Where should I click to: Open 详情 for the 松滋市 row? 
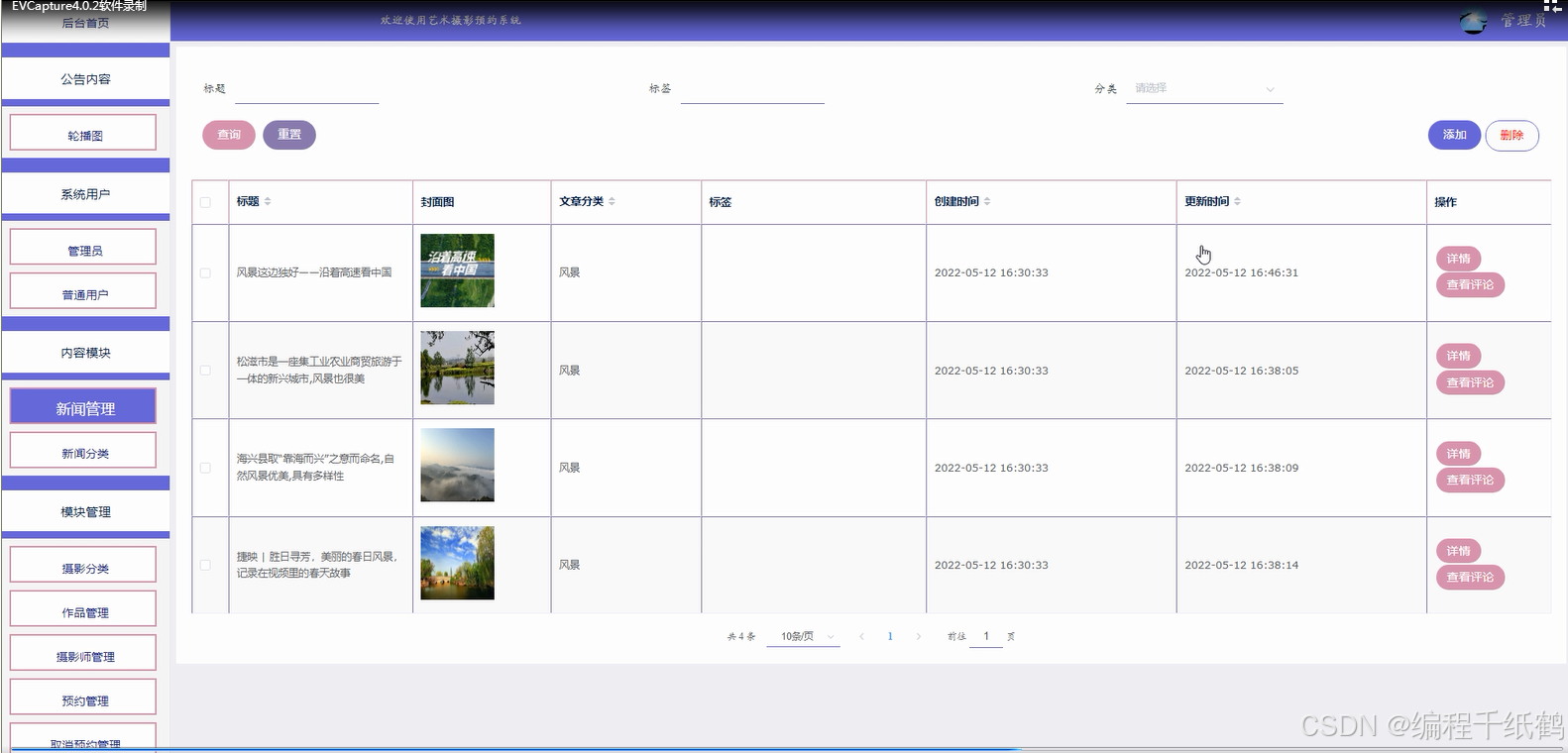pyautogui.click(x=1458, y=356)
